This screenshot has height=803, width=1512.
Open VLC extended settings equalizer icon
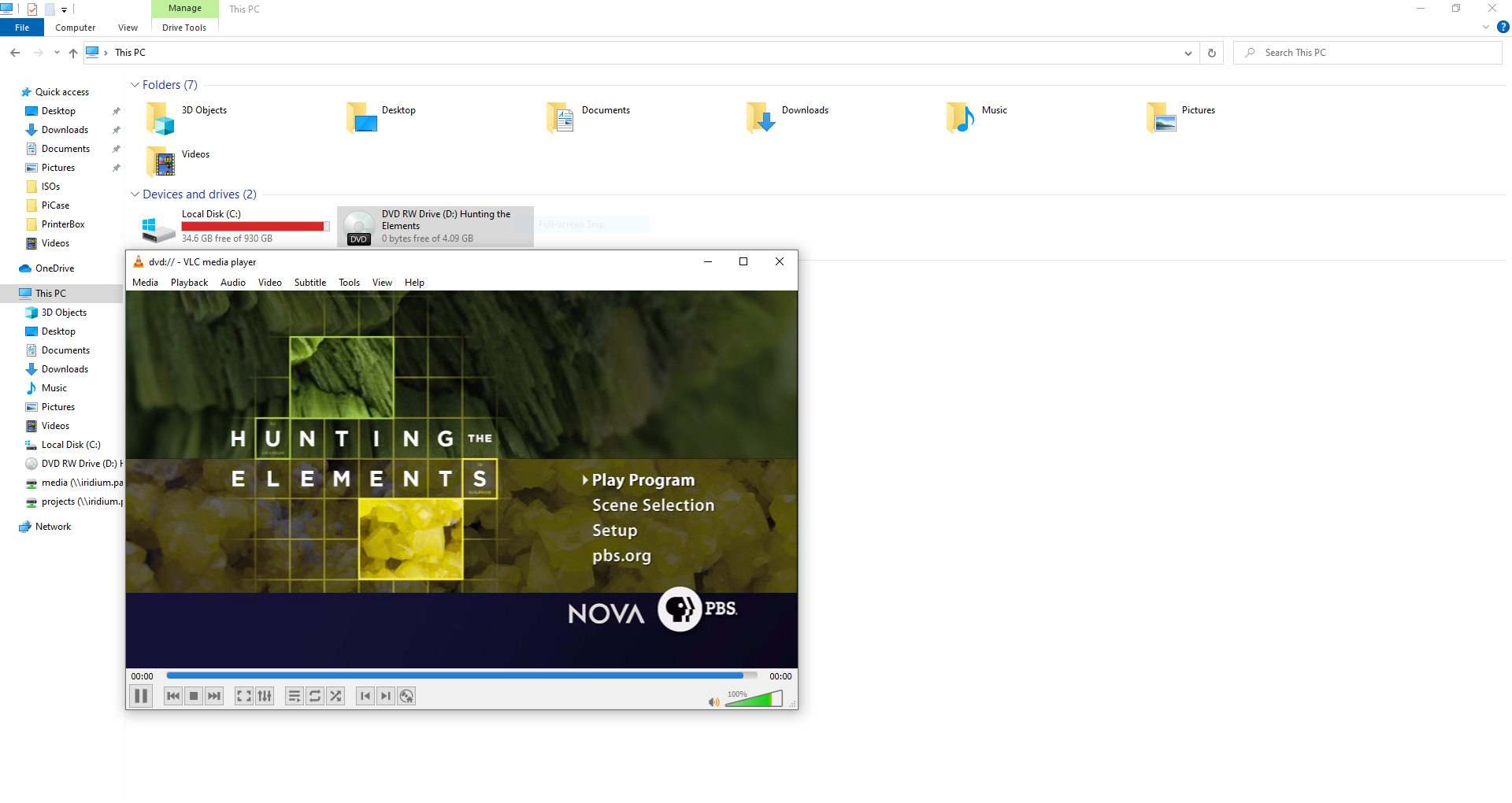tap(265, 696)
